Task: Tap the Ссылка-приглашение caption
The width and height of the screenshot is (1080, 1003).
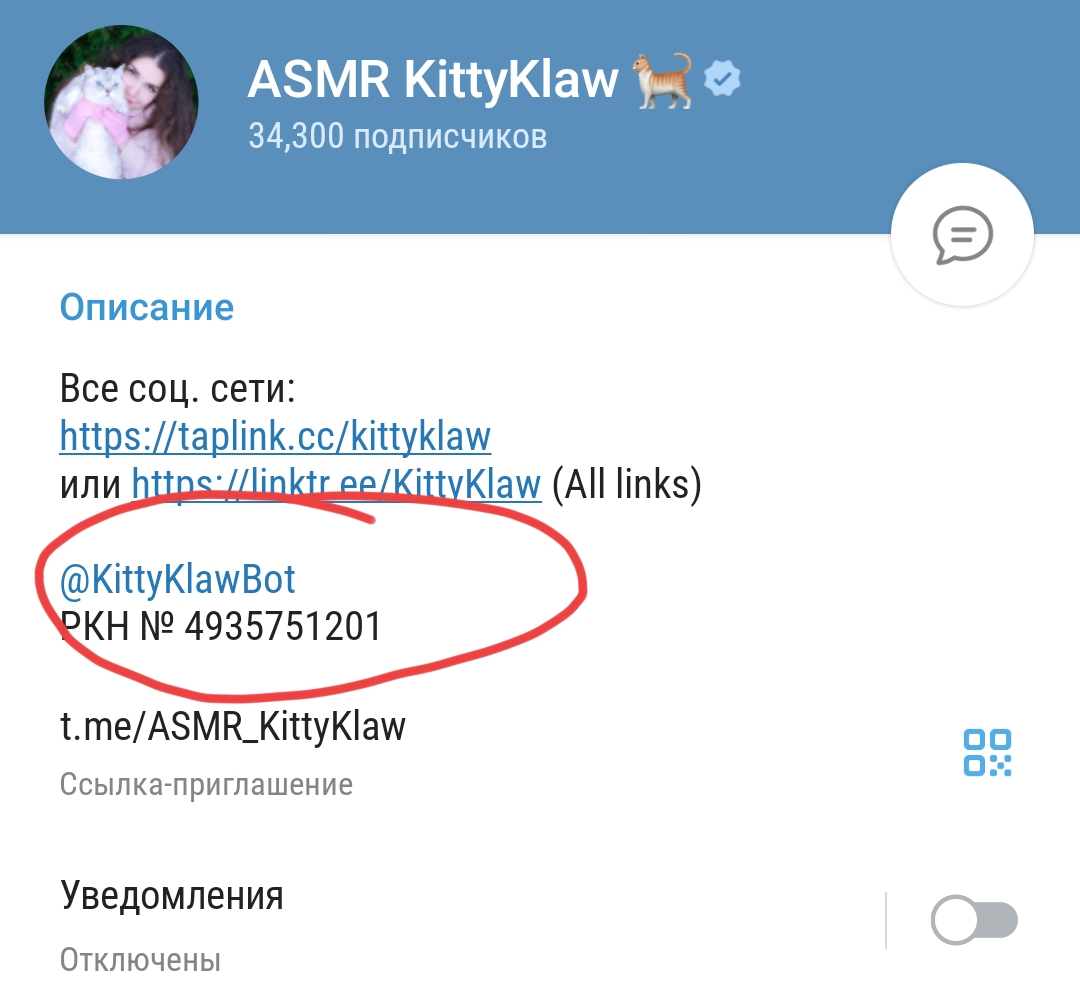Action: click(206, 785)
